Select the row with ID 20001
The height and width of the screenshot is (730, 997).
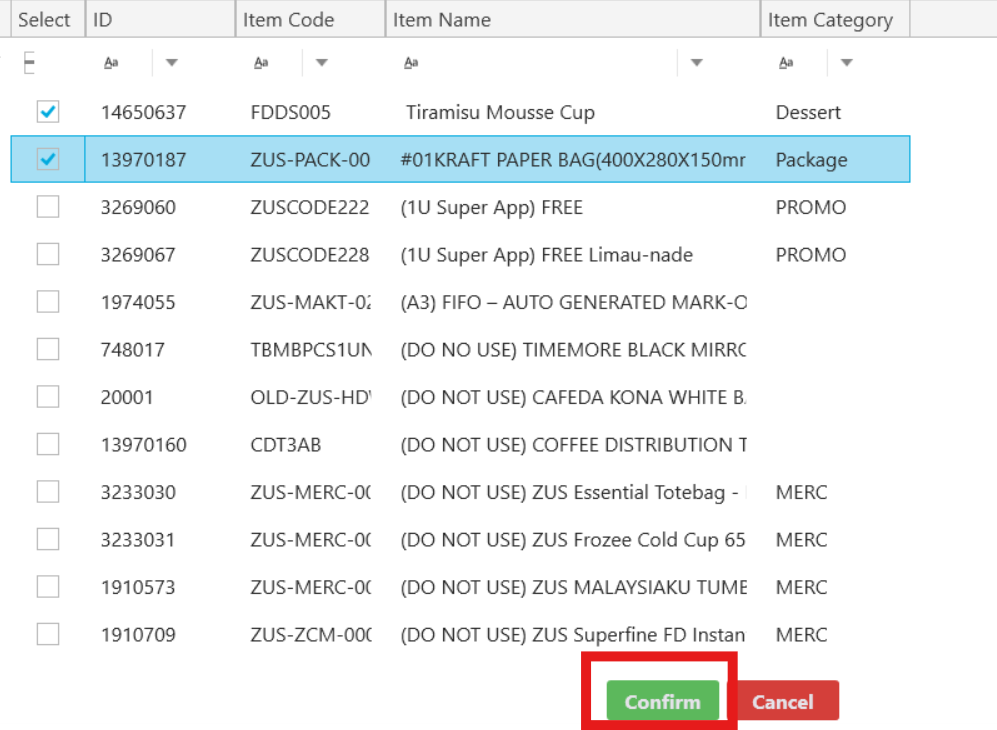click(47, 396)
